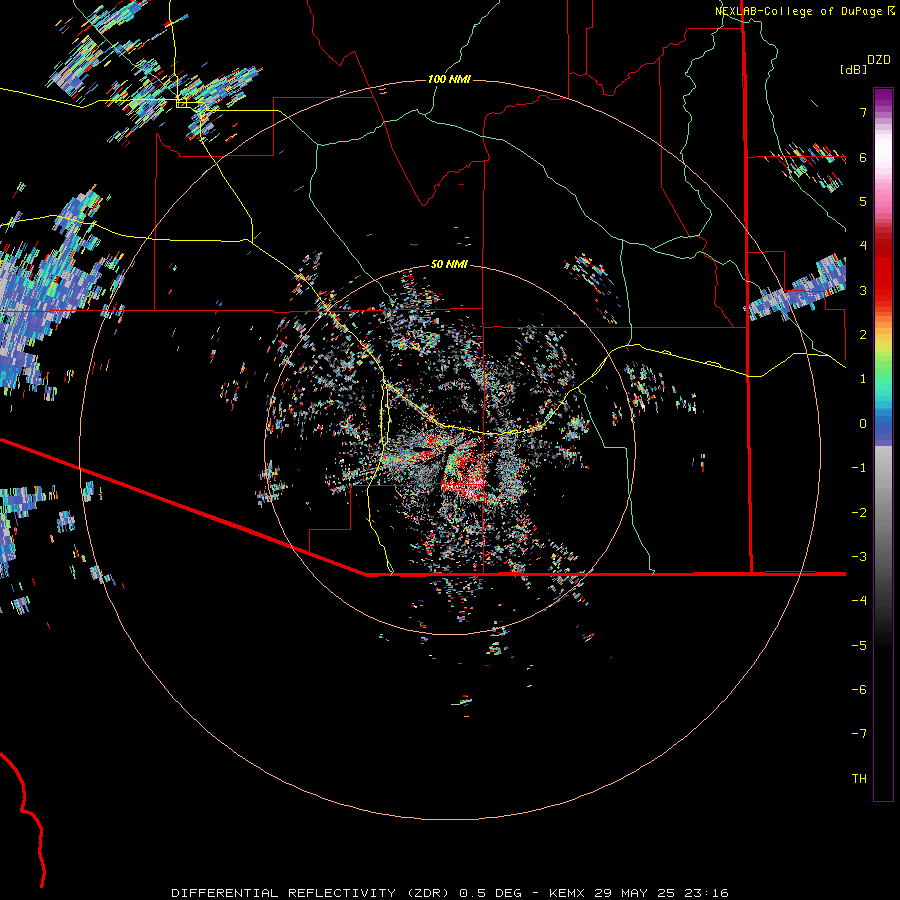This screenshot has height=900, width=900.
Task: Click the legend value -1 label
Action: click(x=859, y=468)
